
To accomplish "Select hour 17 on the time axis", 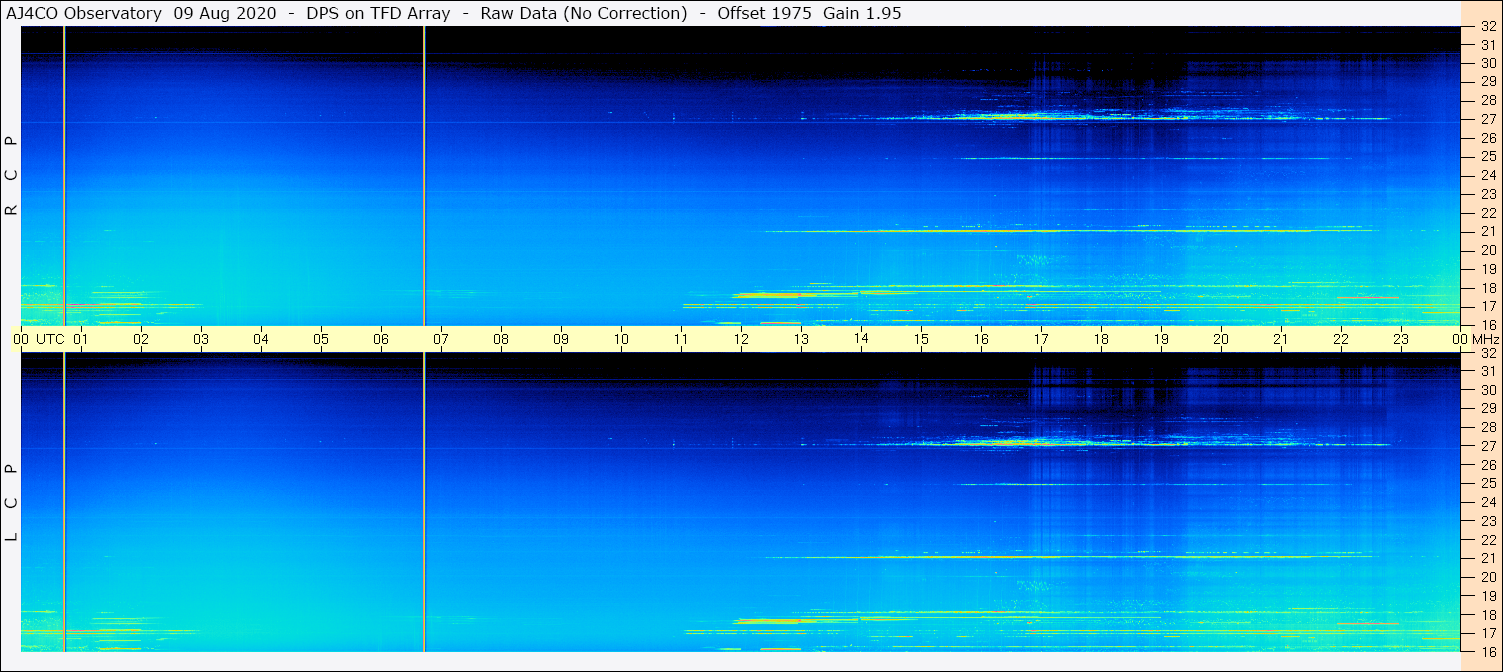I will (x=1041, y=339).
